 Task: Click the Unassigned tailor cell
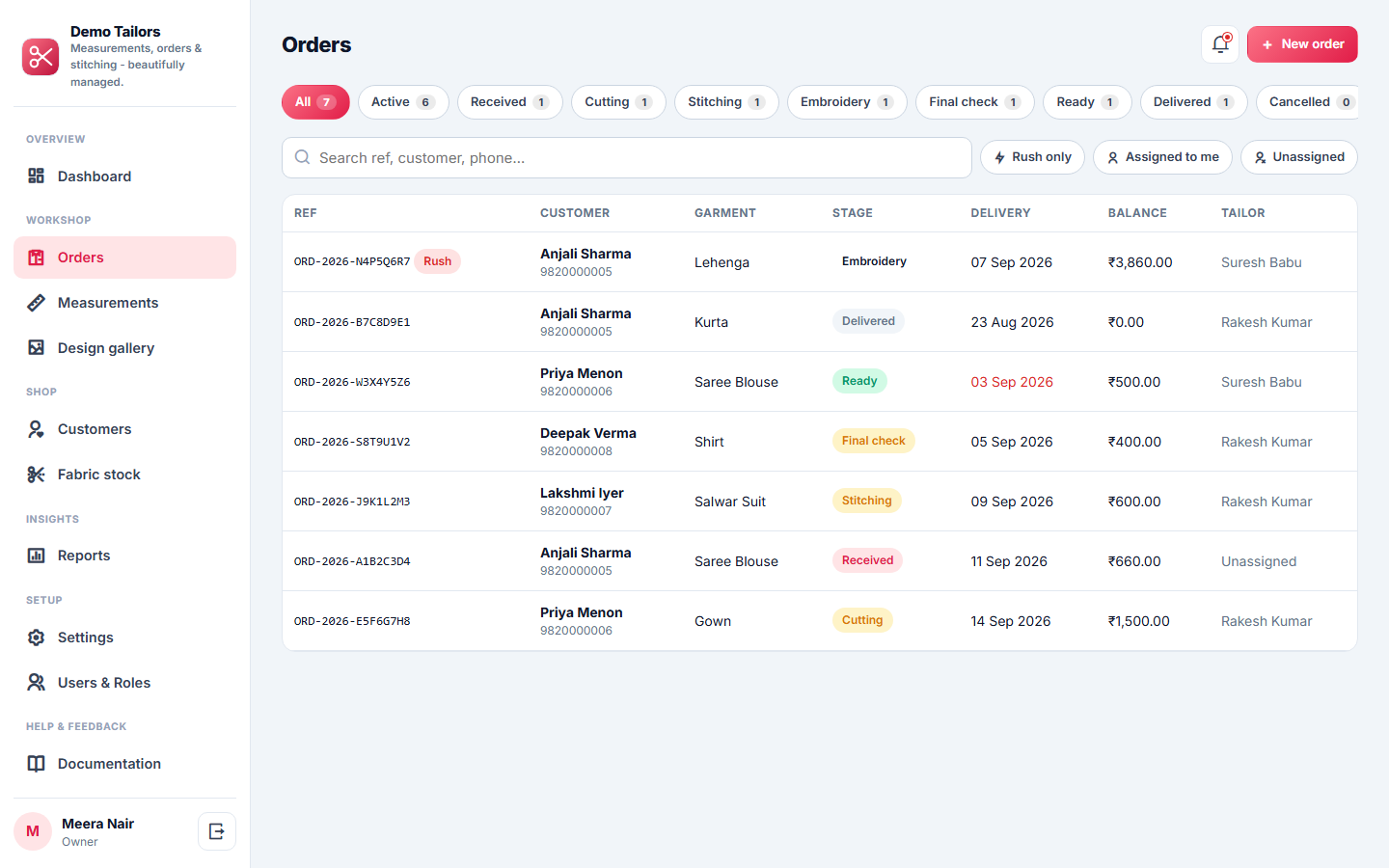click(x=1259, y=561)
